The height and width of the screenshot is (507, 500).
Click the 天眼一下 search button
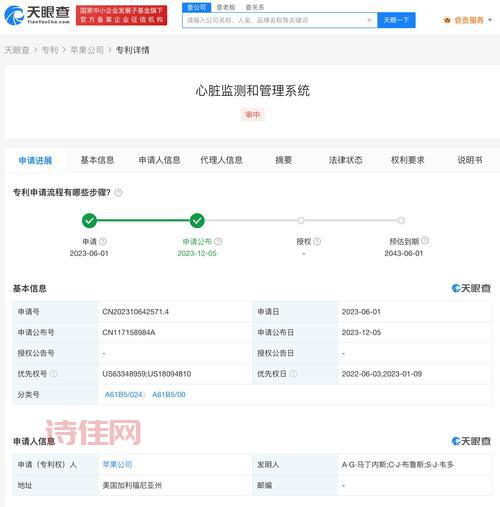pos(396,20)
